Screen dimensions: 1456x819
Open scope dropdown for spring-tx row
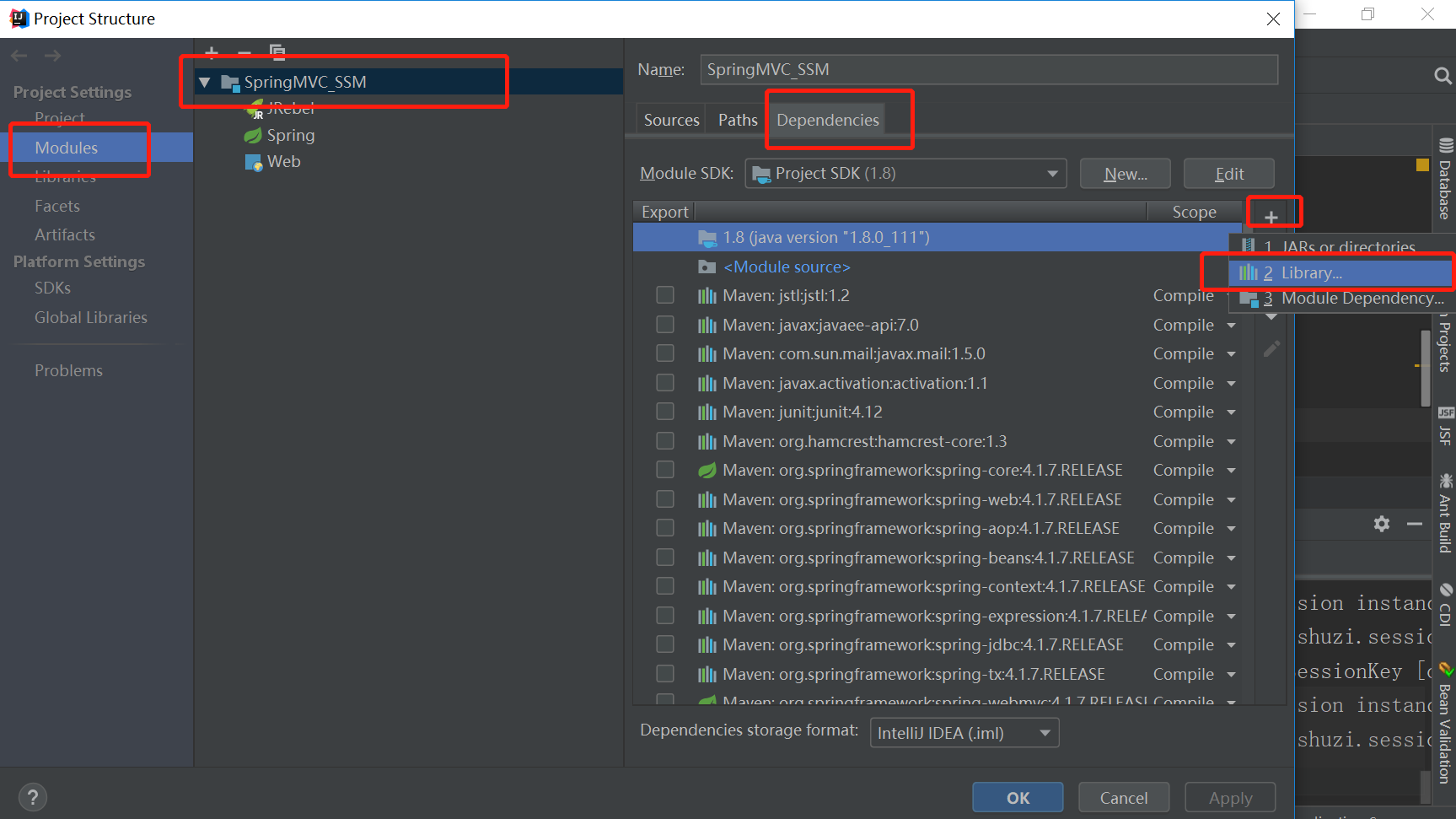point(1231,675)
